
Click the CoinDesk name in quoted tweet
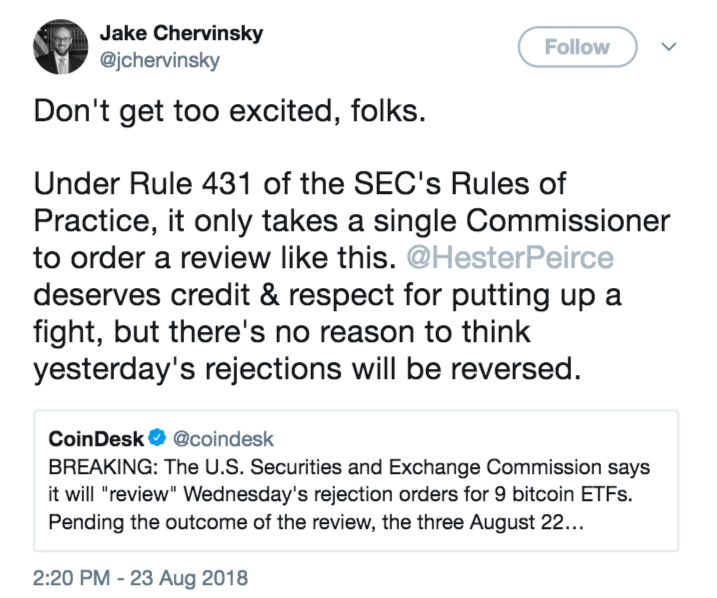pyautogui.click(x=96, y=438)
